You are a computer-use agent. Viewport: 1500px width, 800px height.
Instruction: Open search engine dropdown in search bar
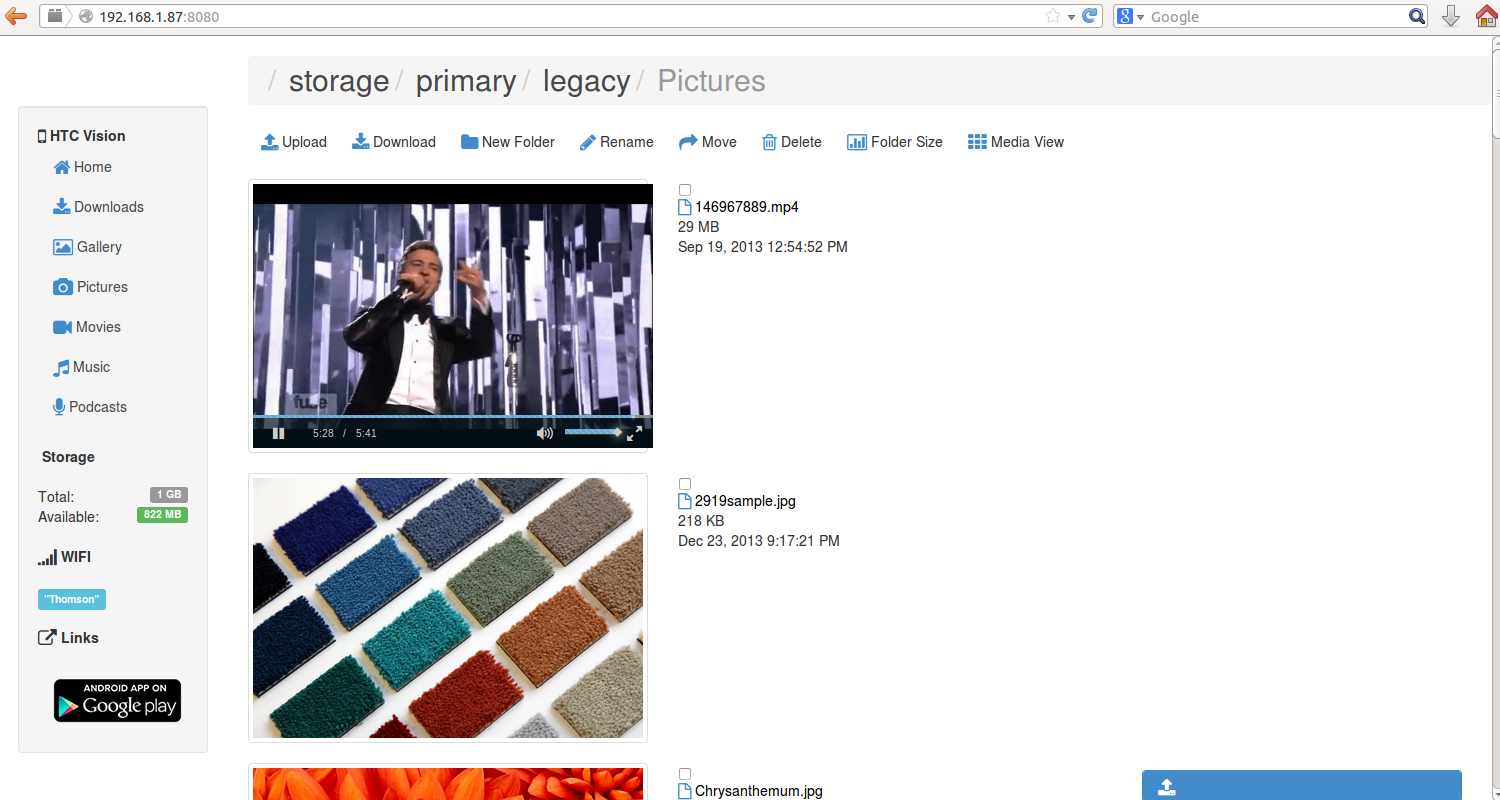coord(1131,16)
